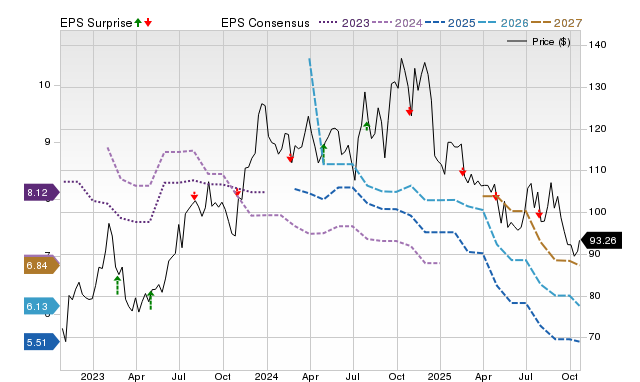Click the 9 EPS axis label
Viewport: 640px width, 382px height.
click(47, 142)
